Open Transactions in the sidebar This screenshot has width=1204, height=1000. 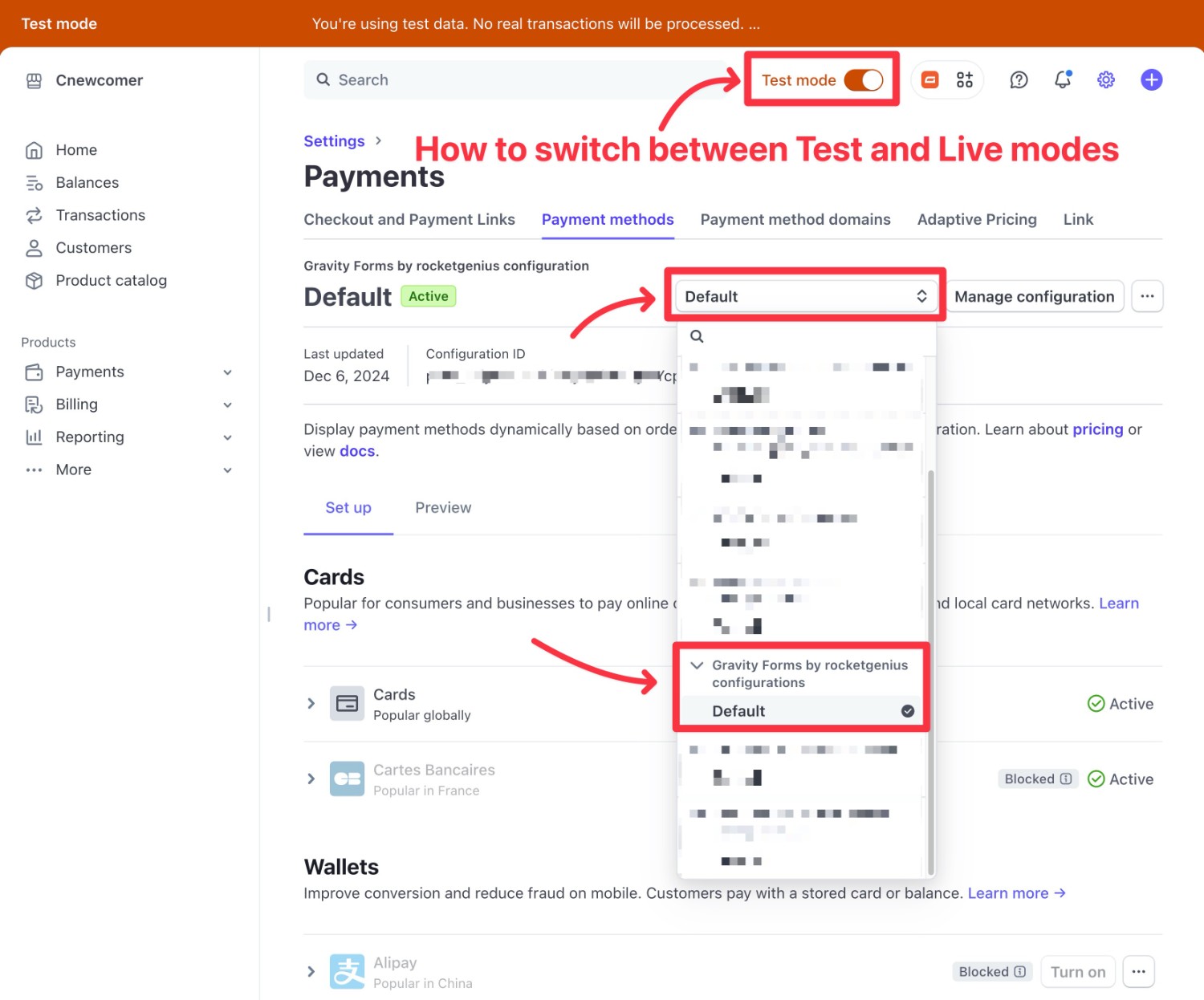point(100,215)
